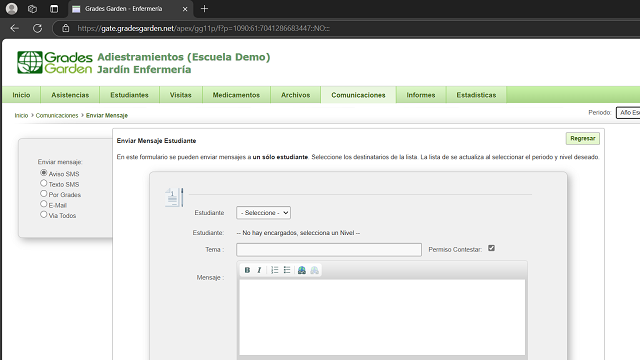This screenshot has height=360, width=640.
Task: Open the Estudiante Seleccione dropdown
Action: [x=263, y=213]
